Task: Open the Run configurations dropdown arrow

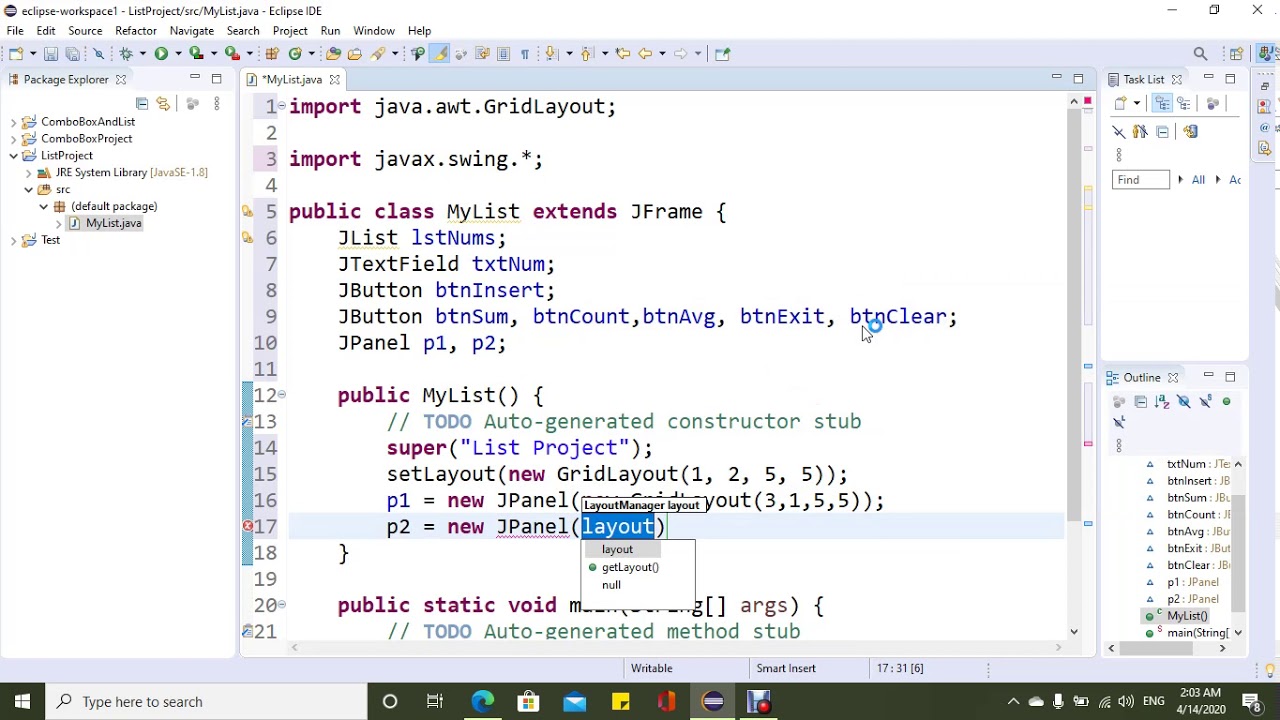Action: click(x=178, y=53)
